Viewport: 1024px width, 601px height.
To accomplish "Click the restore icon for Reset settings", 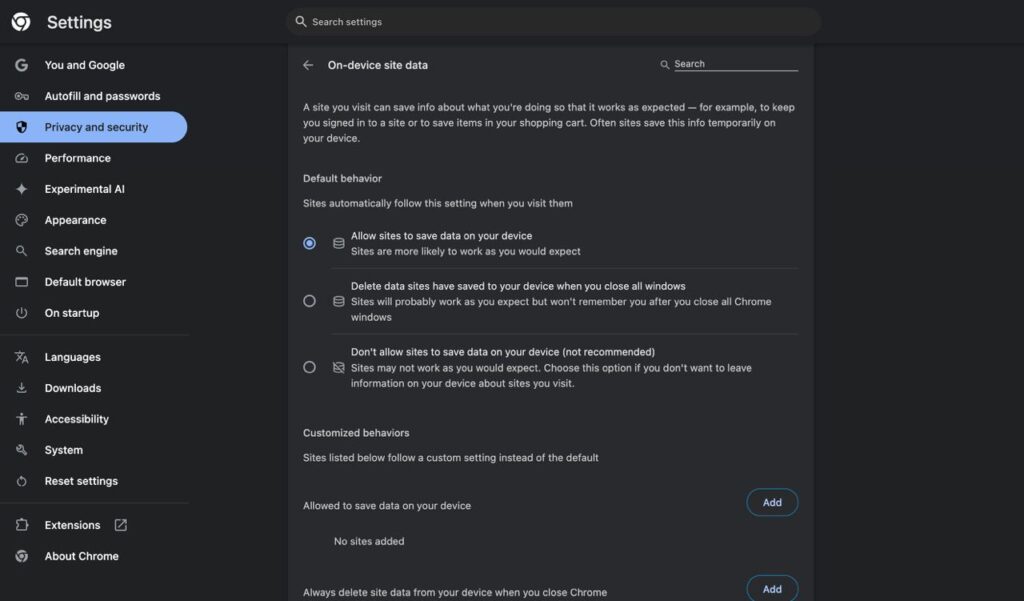I will click(22, 481).
